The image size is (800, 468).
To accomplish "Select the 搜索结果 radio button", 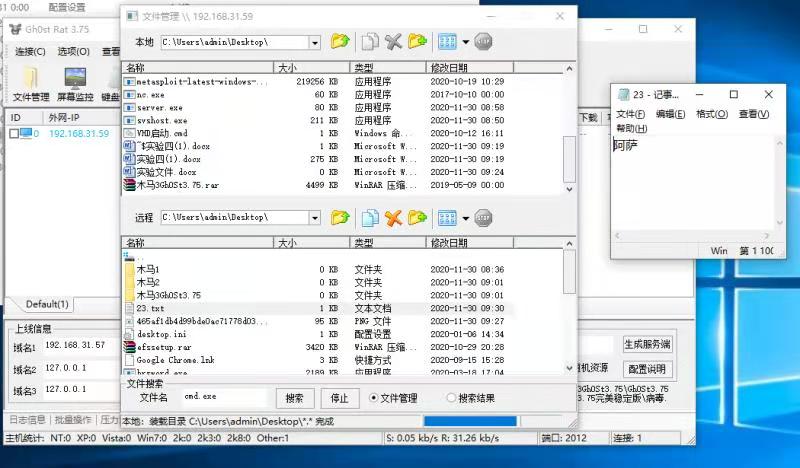I will point(451,398).
